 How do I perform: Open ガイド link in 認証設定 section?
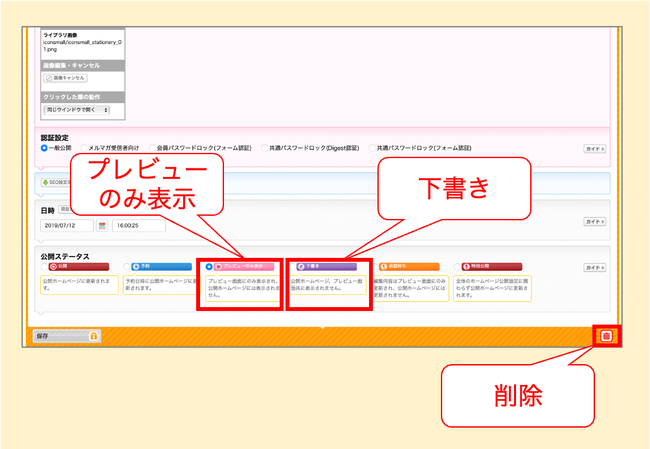595,148
